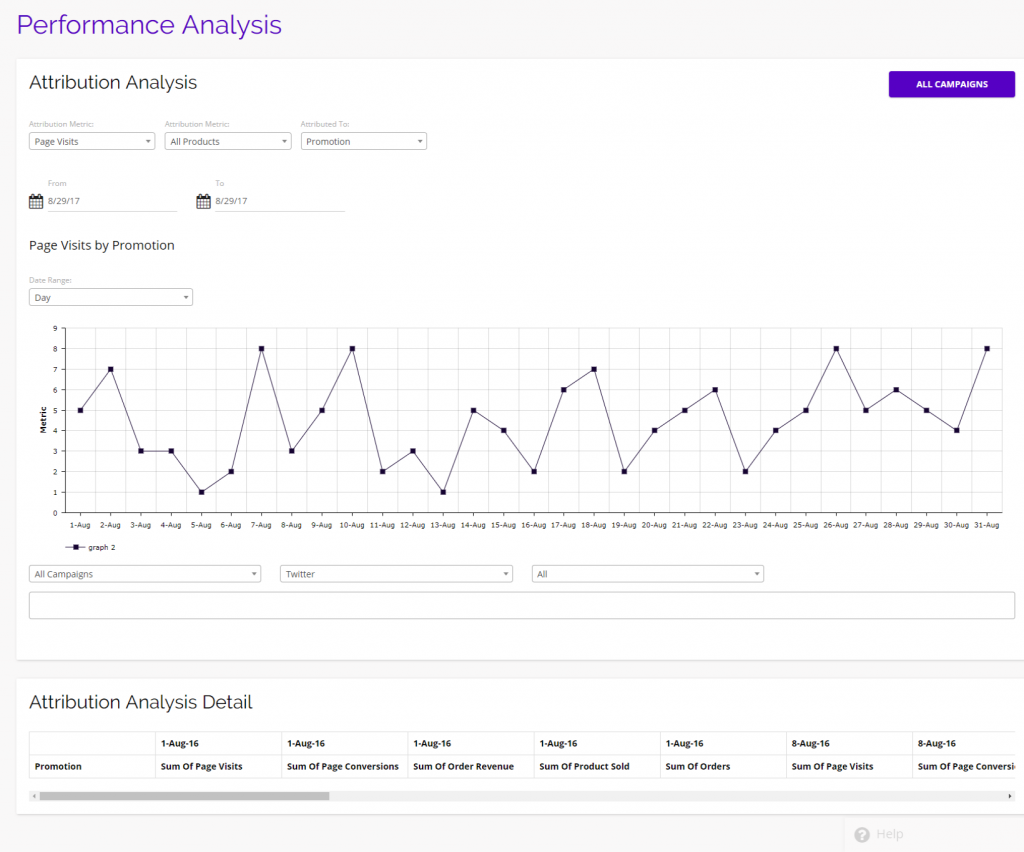This screenshot has height=852, width=1024.
Task: Expand the All Products dropdown
Action: (x=227, y=141)
